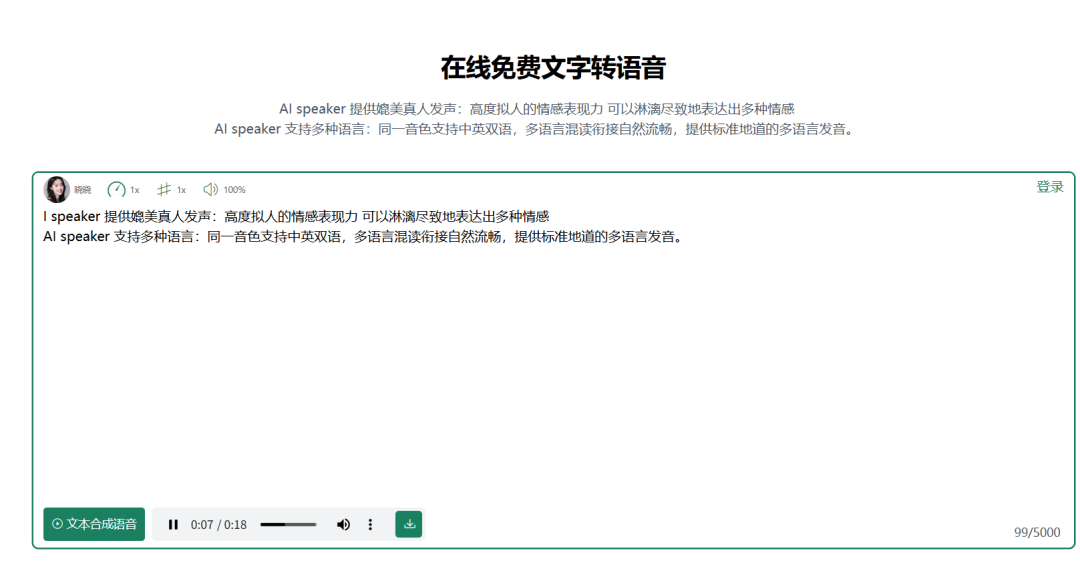This screenshot has height=587, width=1080.
Task: Toggle playback between play and pause
Action: [x=173, y=523]
